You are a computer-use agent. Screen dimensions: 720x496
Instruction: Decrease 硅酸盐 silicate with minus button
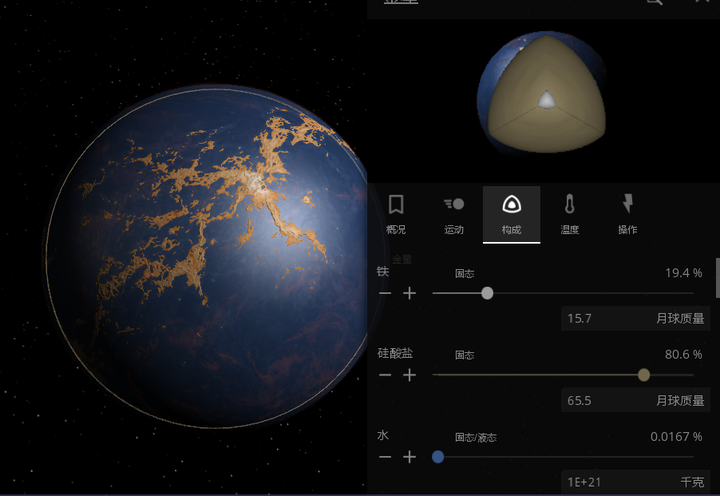click(x=385, y=375)
